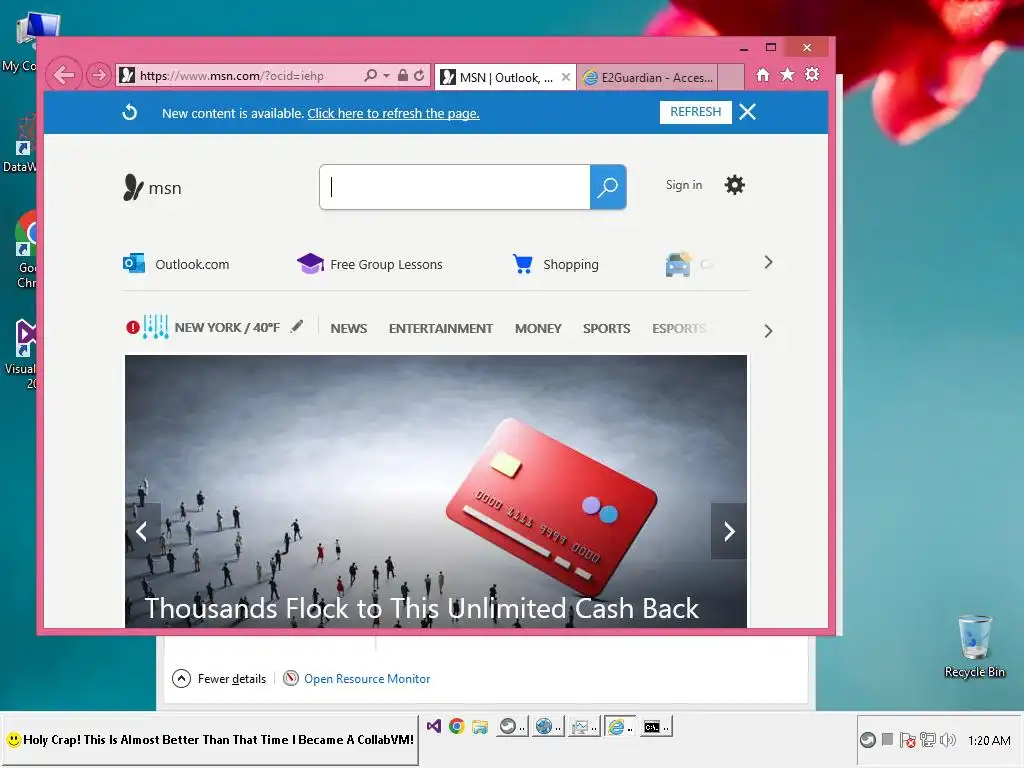The width and height of the screenshot is (1024, 768).
Task: Click the Sign in link
Action: [684, 185]
